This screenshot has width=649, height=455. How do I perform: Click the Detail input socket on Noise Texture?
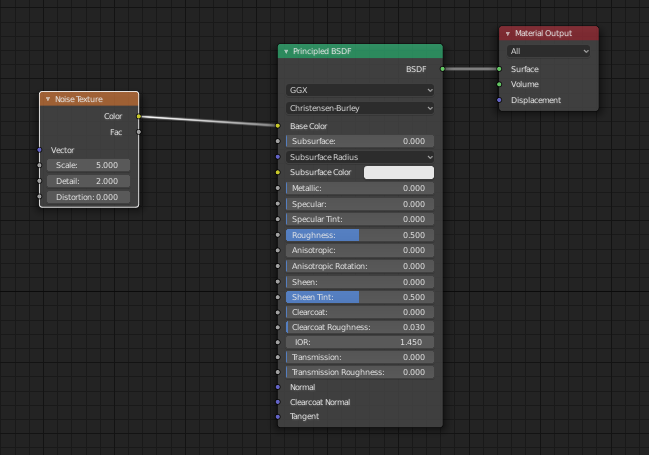40,181
